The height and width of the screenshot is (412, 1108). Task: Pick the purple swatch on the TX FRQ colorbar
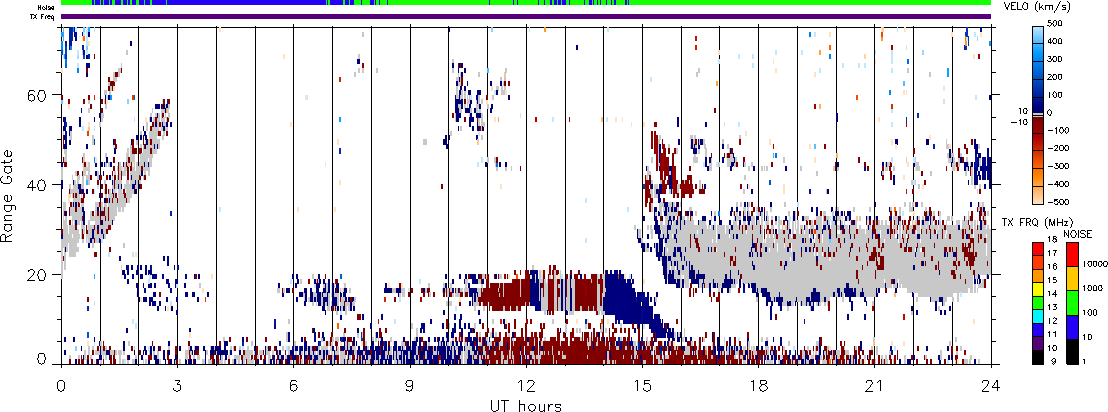point(1038,344)
